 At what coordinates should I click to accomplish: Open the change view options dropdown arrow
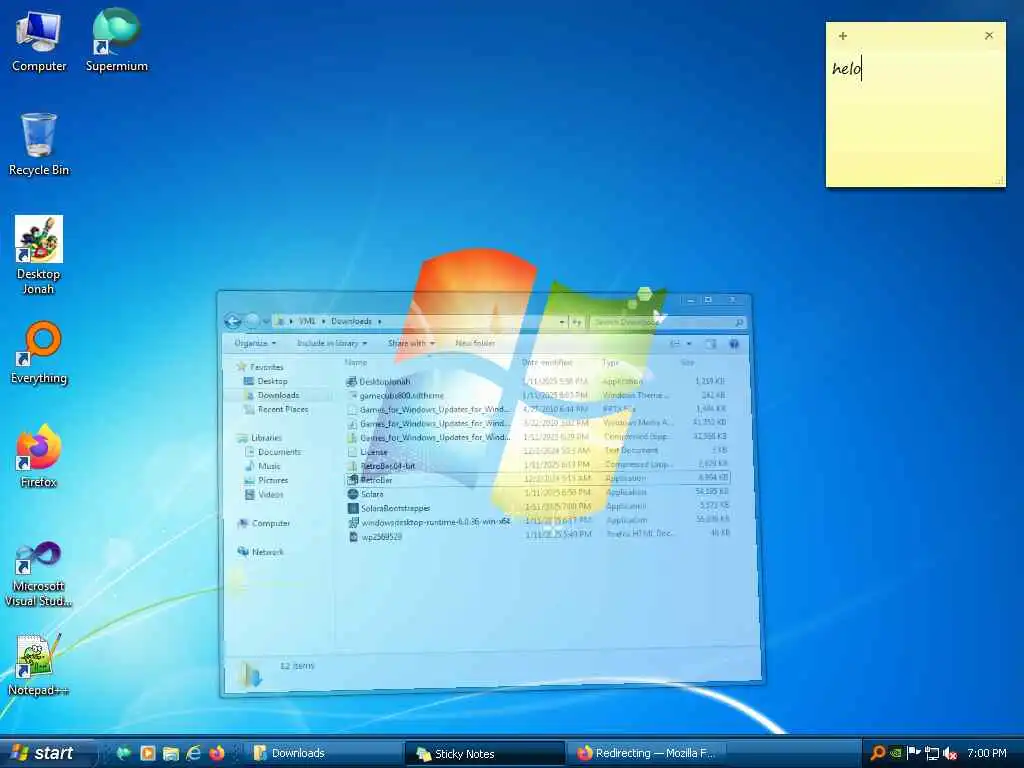click(689, 344)
